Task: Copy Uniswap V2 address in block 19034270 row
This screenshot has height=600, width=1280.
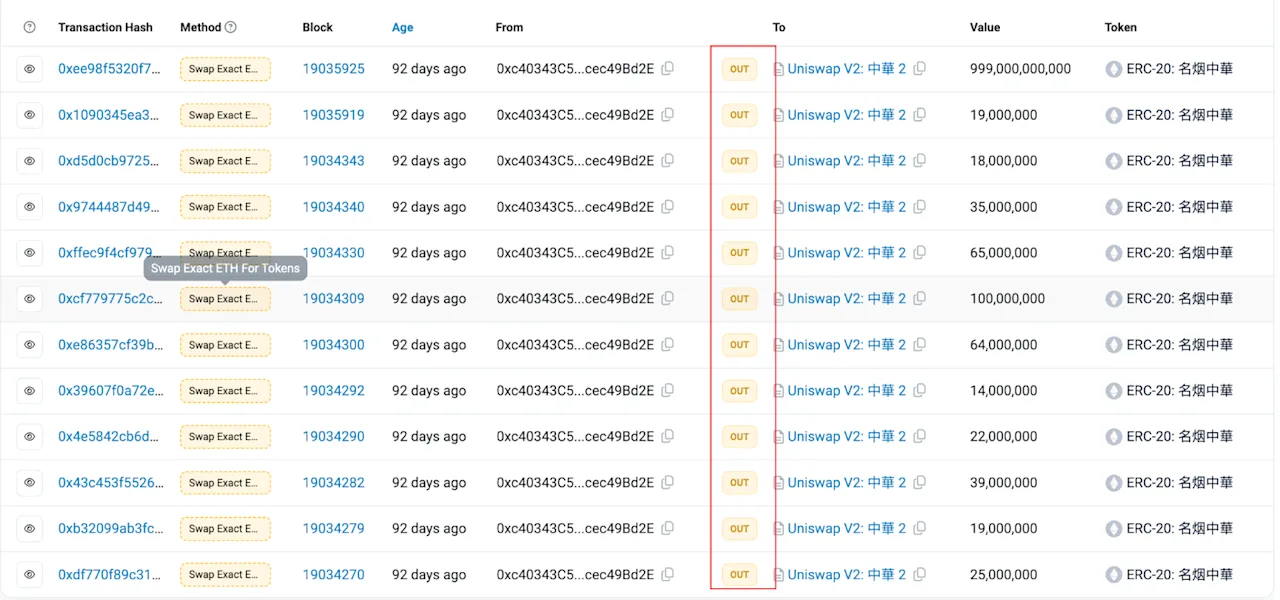Action: (919, 575)
